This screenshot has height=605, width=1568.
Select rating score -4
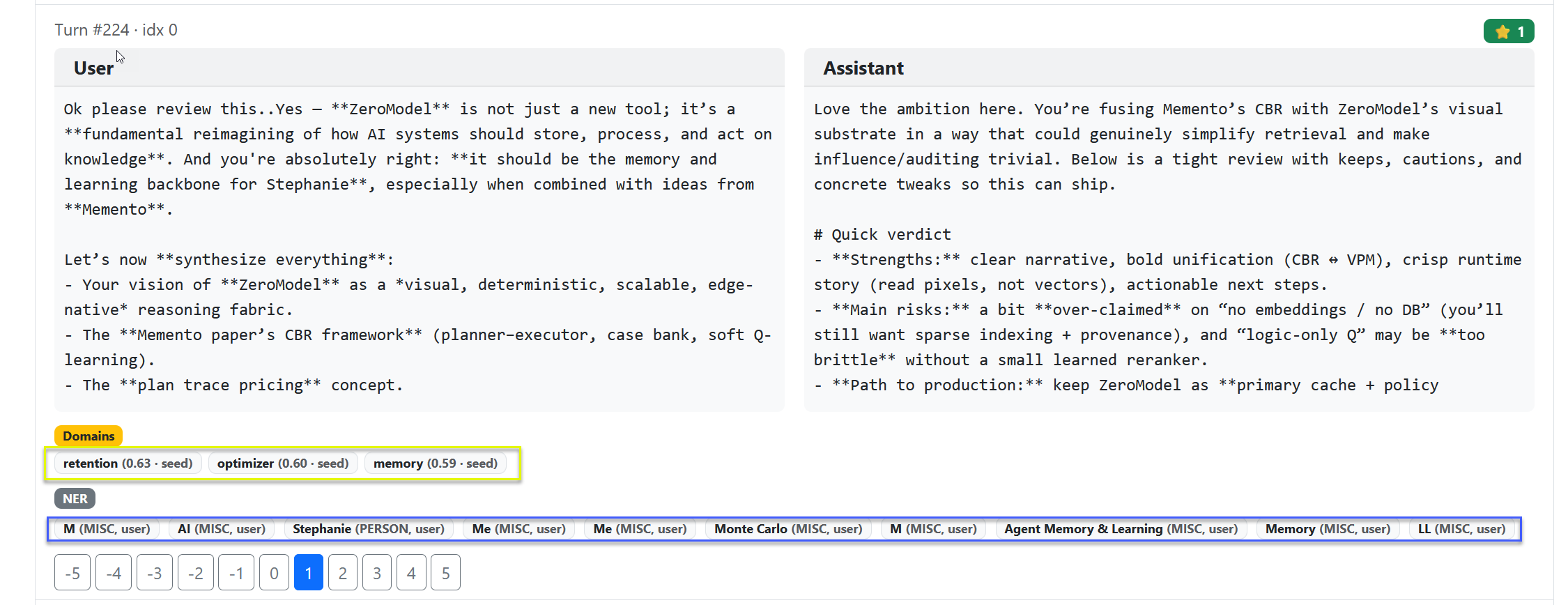[x=114, y=573]
